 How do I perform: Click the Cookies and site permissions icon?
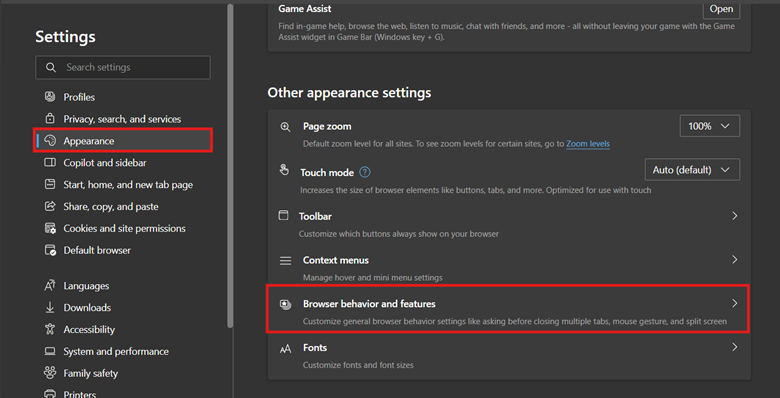pos(50,228)
